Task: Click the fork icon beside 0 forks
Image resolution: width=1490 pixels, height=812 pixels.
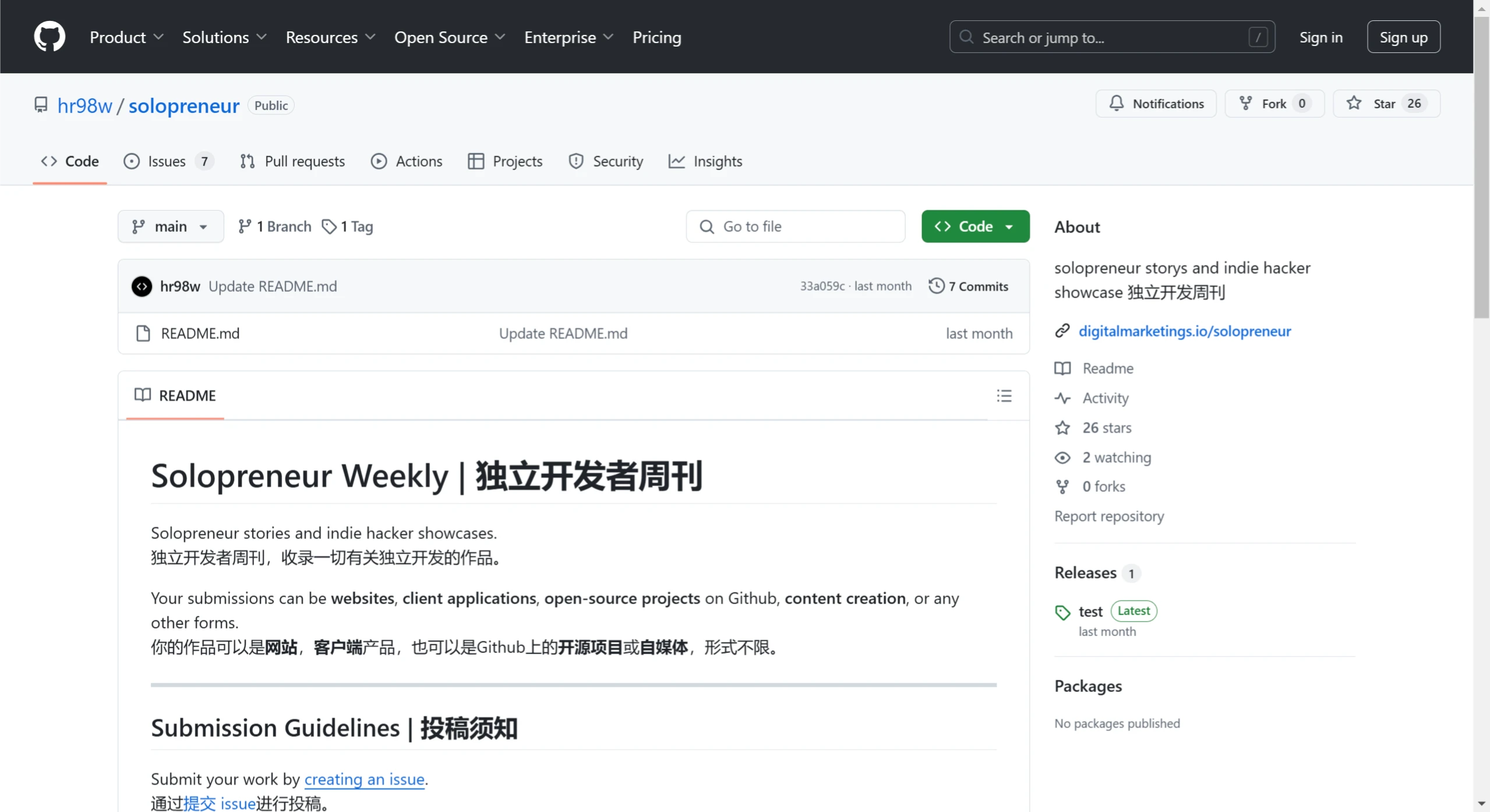Action: click(x=1062, y=486)
